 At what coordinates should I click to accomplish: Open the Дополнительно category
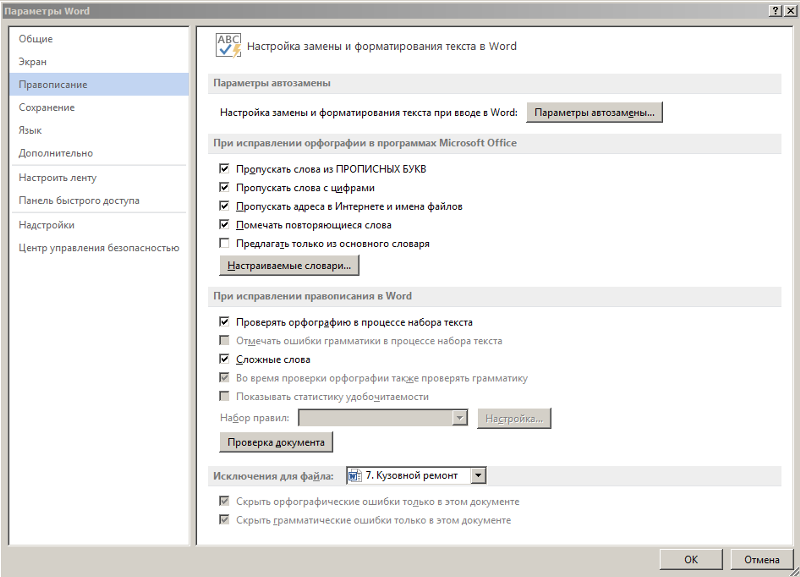click(x=99, y=153)
